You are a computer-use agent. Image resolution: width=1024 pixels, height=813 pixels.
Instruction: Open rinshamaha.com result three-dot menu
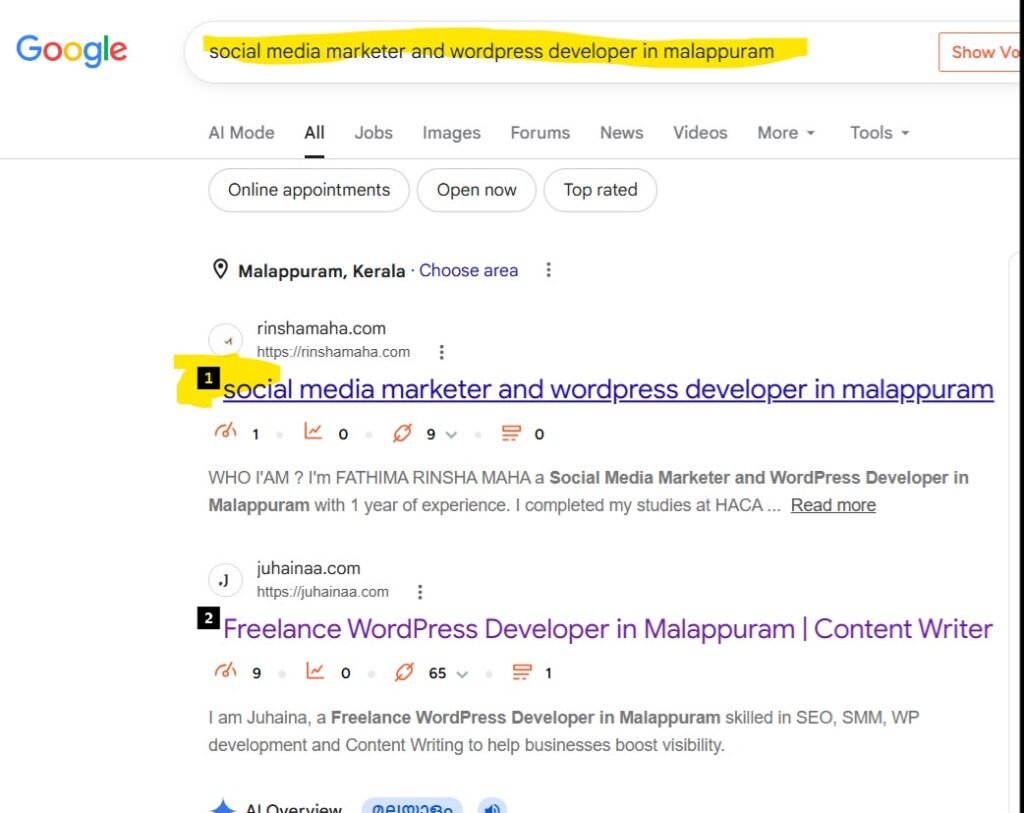tap(442, 352)
